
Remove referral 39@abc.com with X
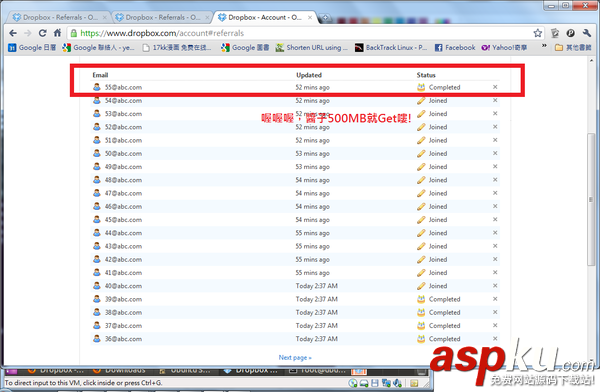coord(495,299)
